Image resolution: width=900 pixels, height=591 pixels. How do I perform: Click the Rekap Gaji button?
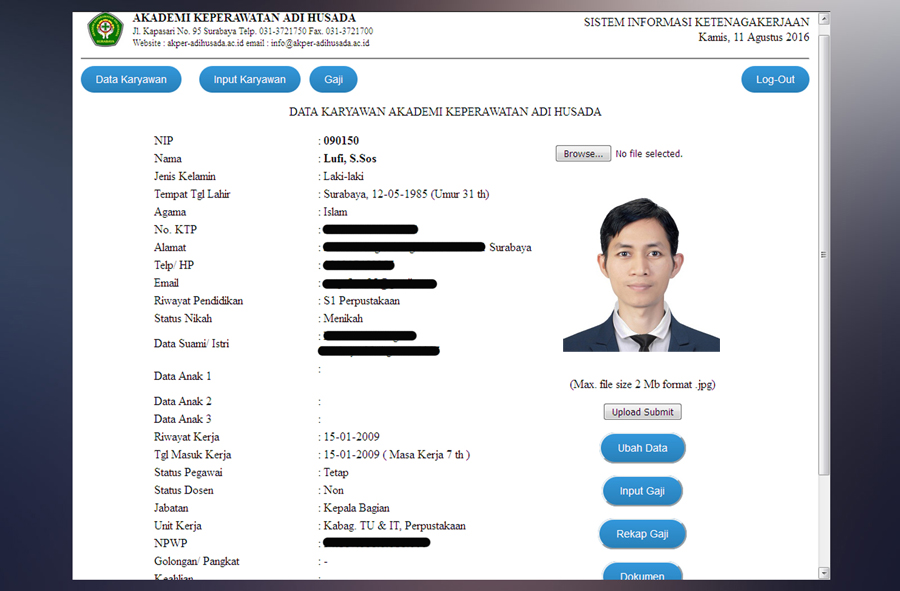[642, 534]
